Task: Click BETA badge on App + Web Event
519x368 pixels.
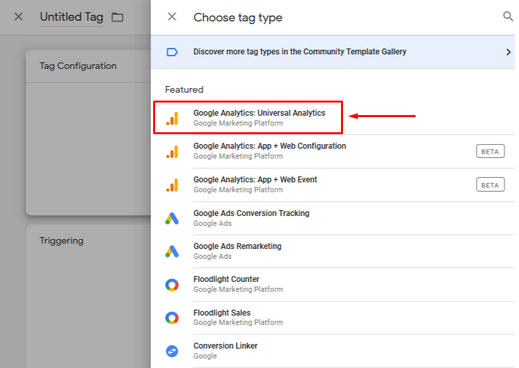Action: pyautogui.click(x=490, y=185)
